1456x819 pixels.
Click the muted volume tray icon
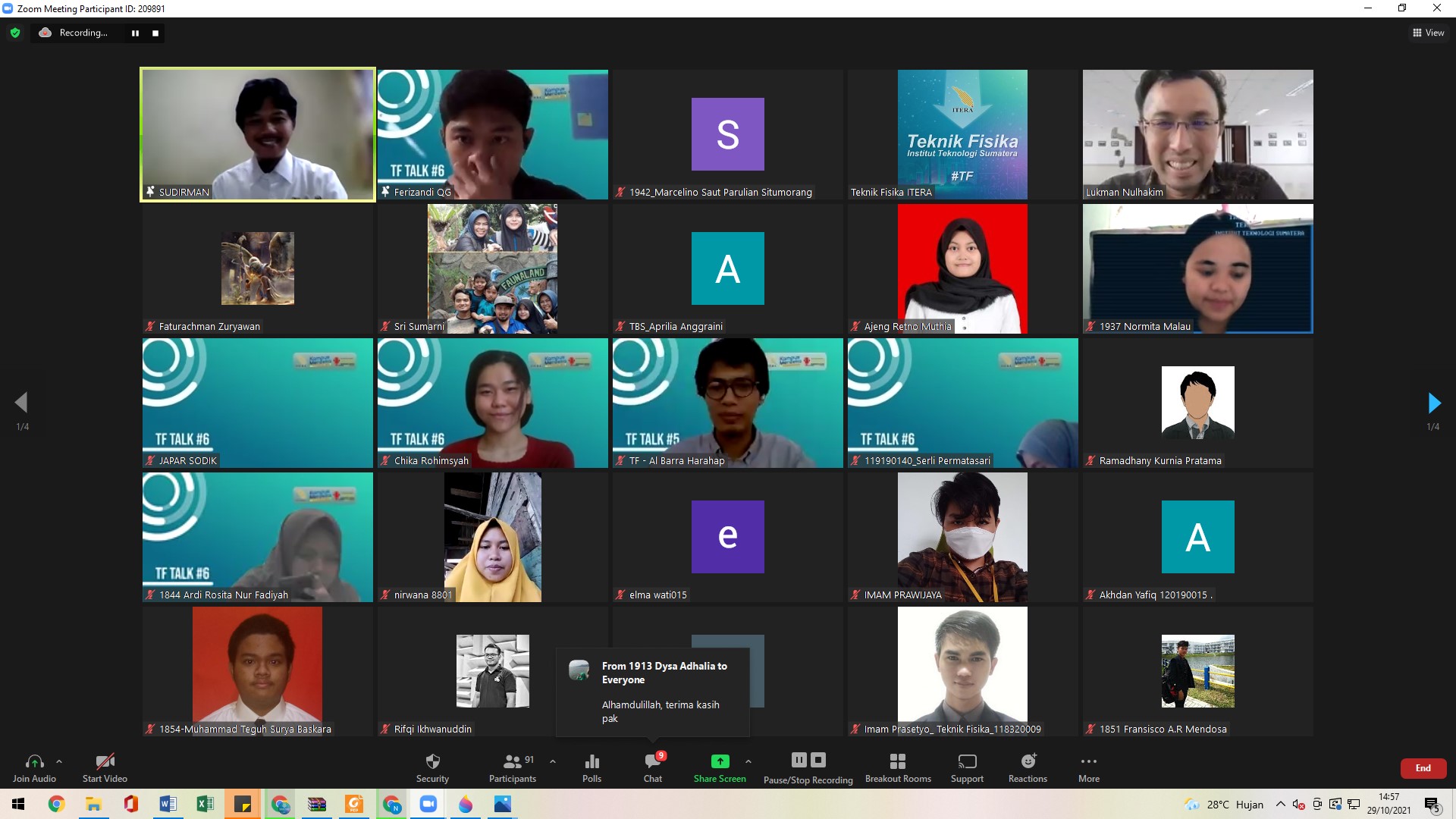pyautogui.click(x=1298, y=805)
